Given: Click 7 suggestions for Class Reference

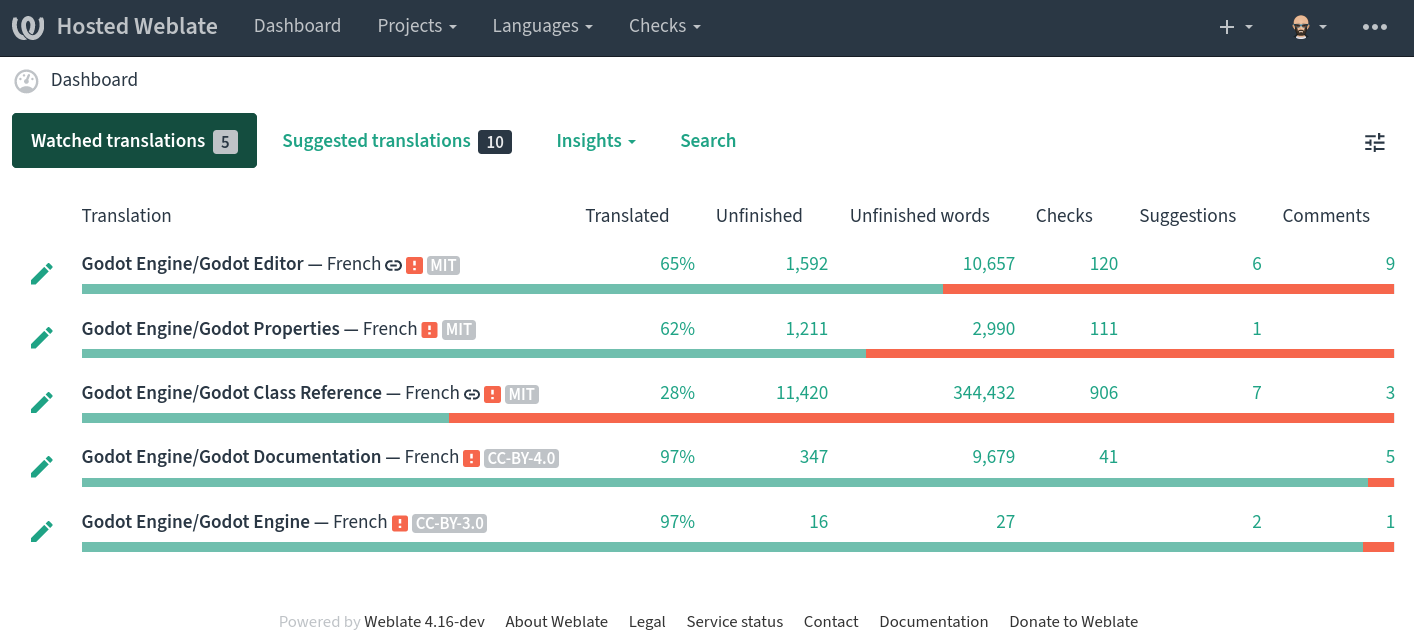Looking at the screenshot, I should 1257,393.
